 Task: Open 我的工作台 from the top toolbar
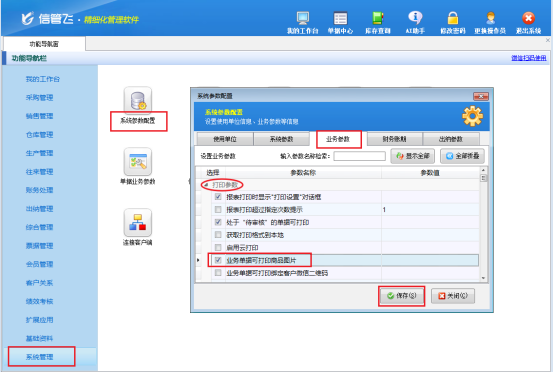tap(303, 23)
